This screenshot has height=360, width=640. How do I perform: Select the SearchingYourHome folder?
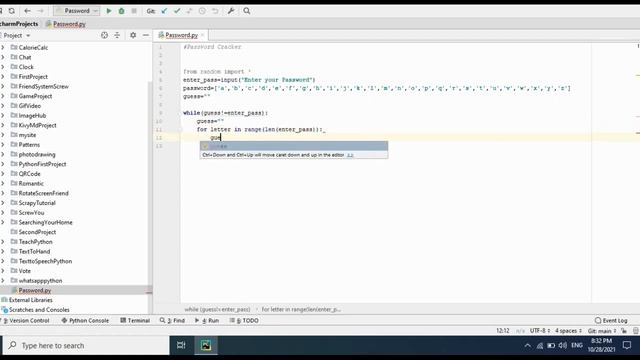pyautogui.click(x=45, y=222)
